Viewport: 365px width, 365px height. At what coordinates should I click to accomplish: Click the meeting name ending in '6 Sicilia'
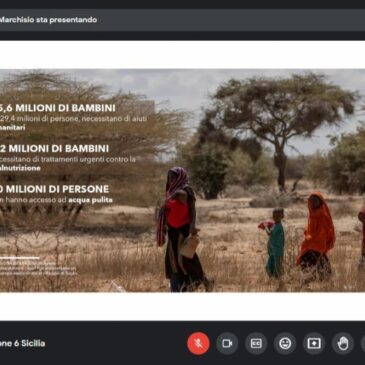[x=22, y=343]
